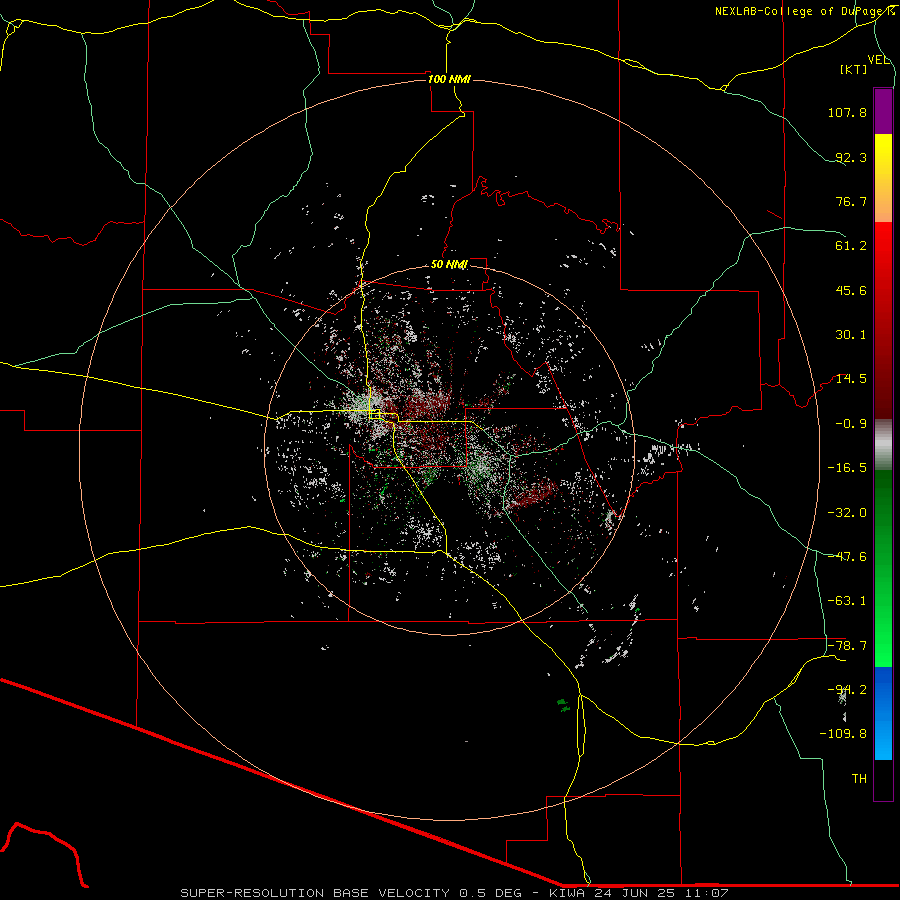This screenshot has width=900, height=900.
Task: Click the TH label on the legend
Action: [x=859, y=779]
